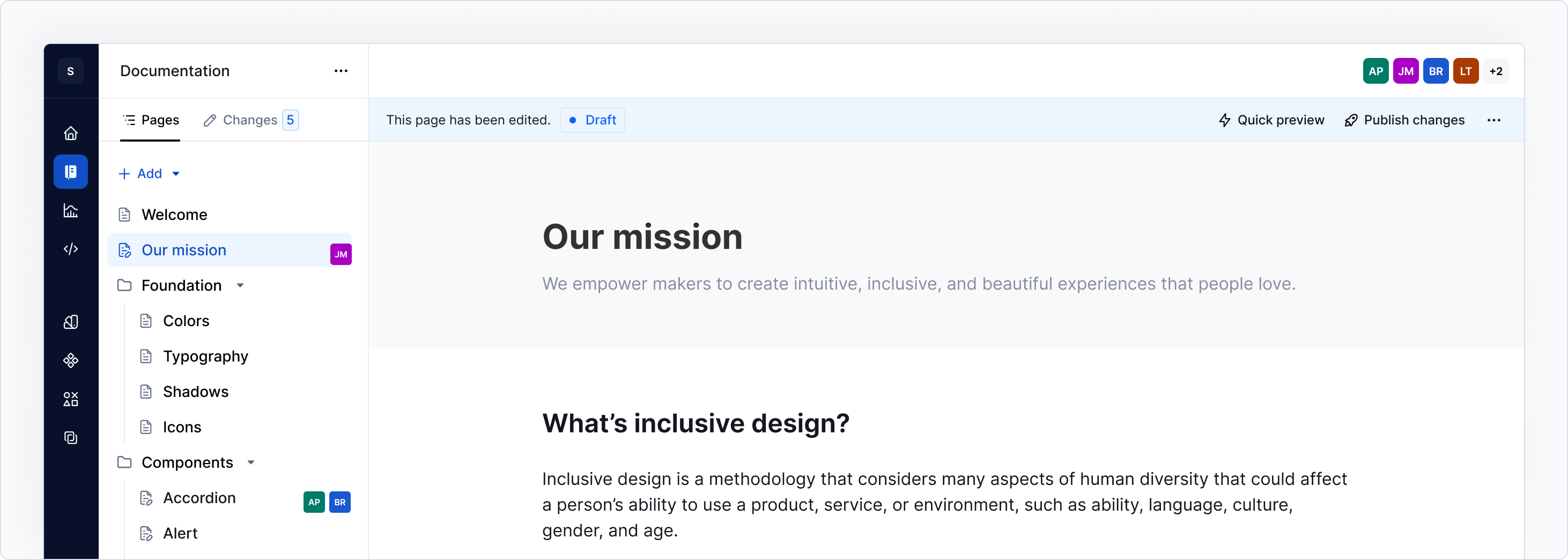This screenshot has width=1568, height=560.
Task: Open the Typography page
Action: coord(206,356)
